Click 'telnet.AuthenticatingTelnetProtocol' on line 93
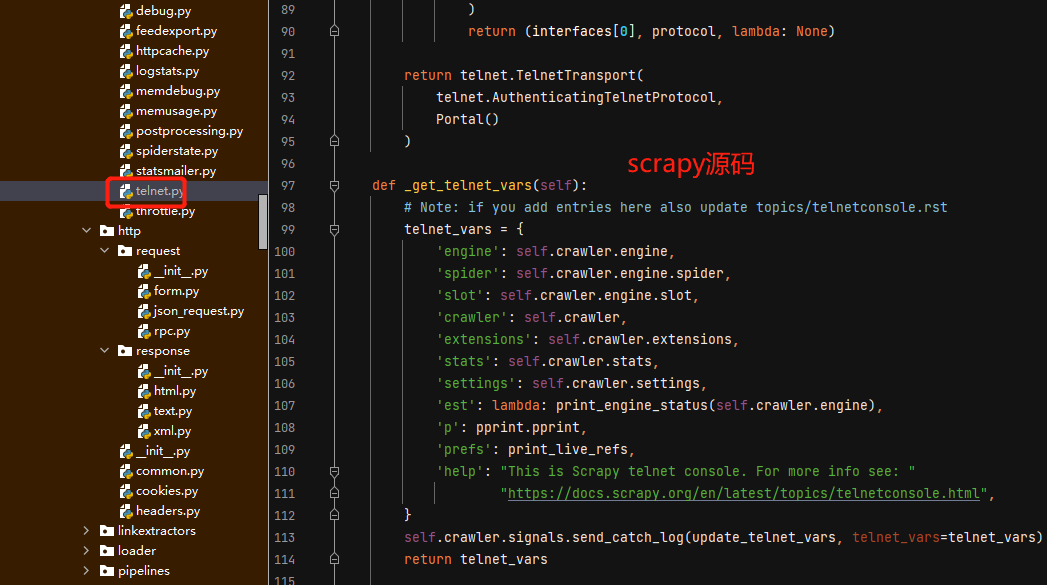 point(576,98)
